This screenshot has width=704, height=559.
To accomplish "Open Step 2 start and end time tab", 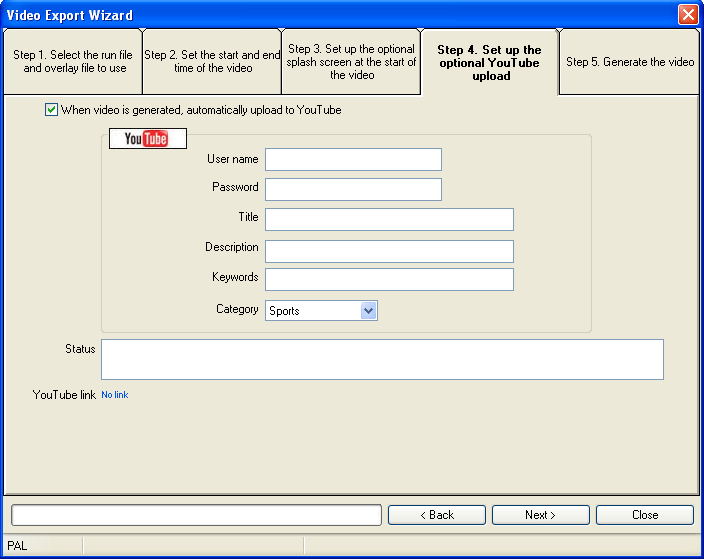I will point(212,62).
